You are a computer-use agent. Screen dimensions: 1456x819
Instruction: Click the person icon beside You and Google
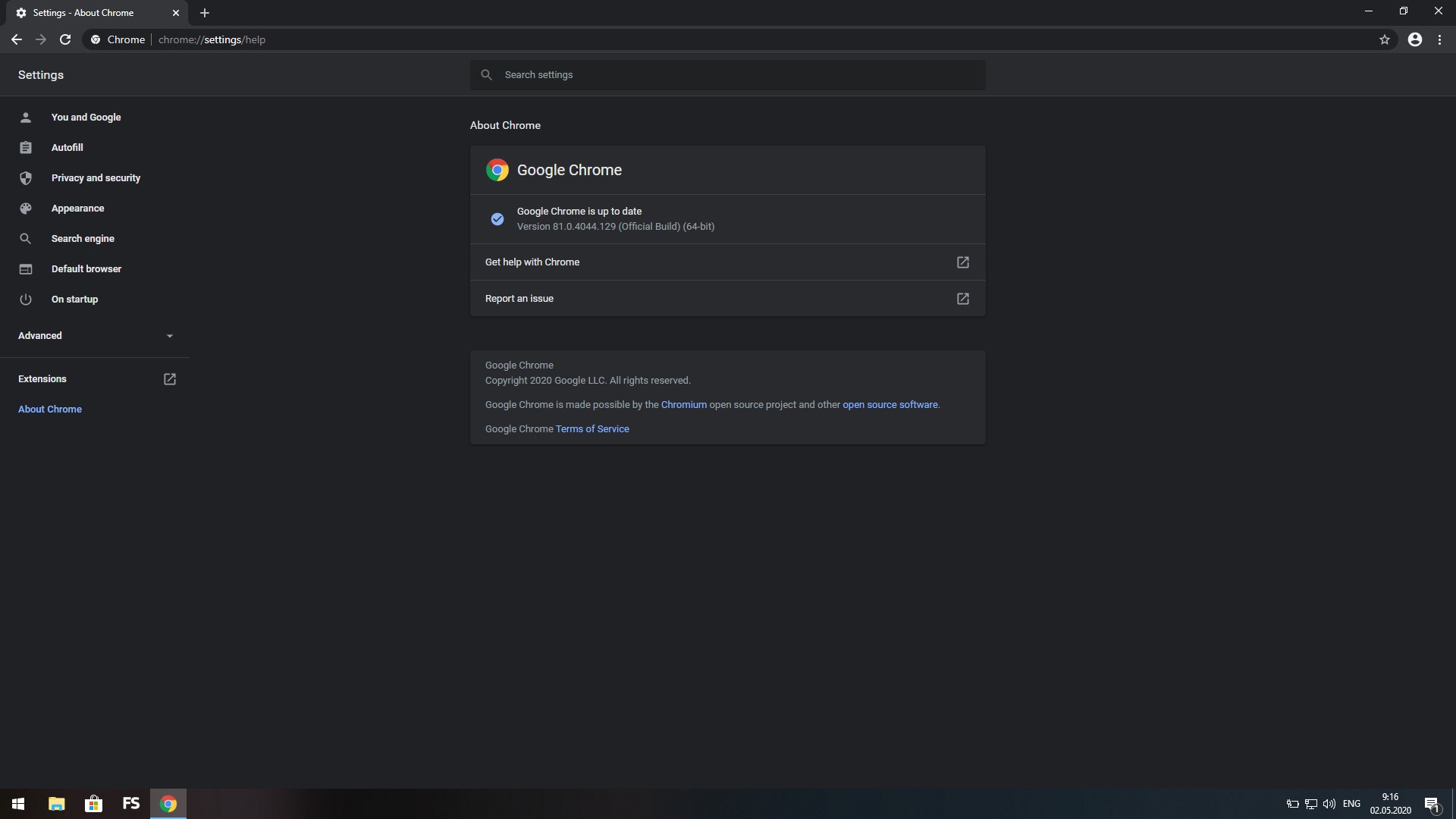26,117
